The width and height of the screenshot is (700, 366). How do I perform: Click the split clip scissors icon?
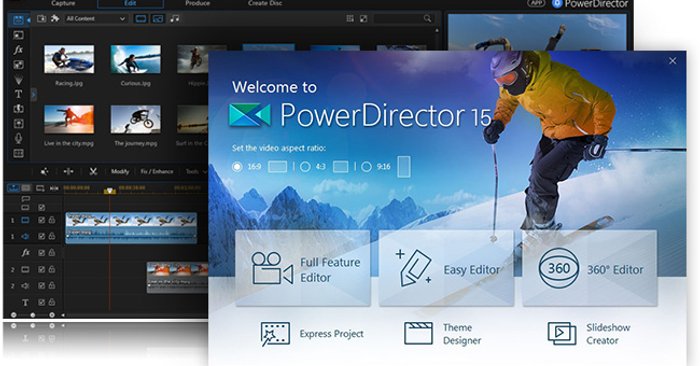[x=93, y=171]
